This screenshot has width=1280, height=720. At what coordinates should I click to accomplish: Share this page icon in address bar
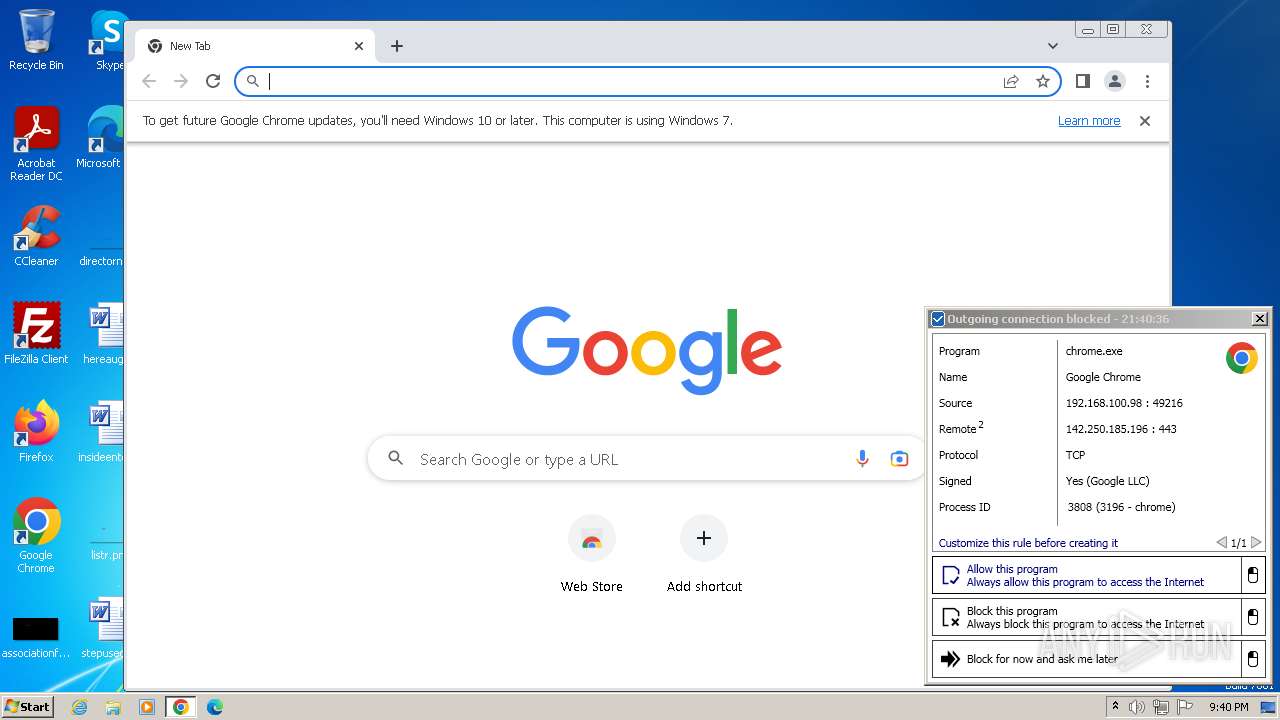1011,81
